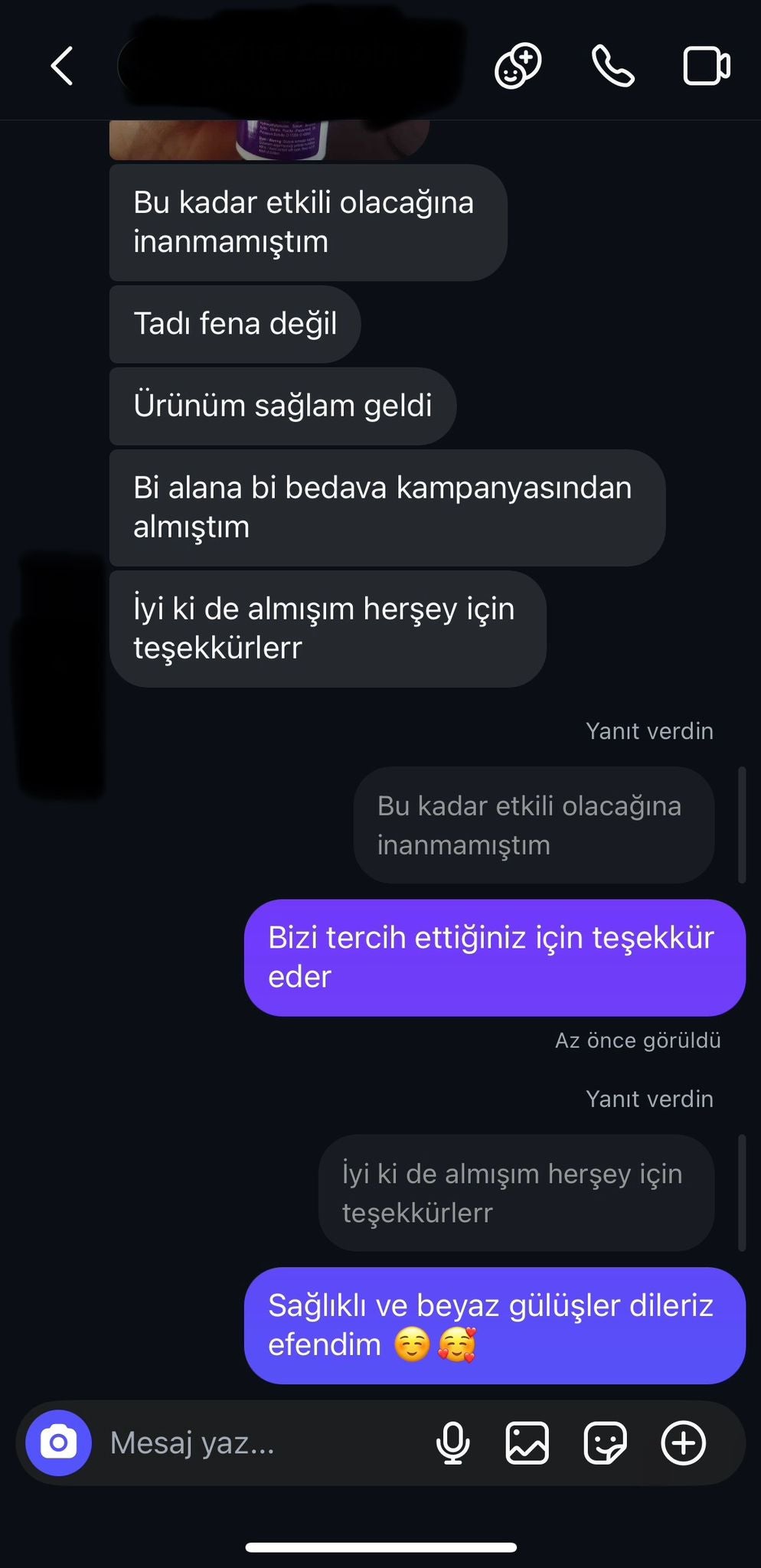Select the 'Tadı fena değil' message bubble
This screenshot has height=1568, width=761.
(x=235, y=324)
